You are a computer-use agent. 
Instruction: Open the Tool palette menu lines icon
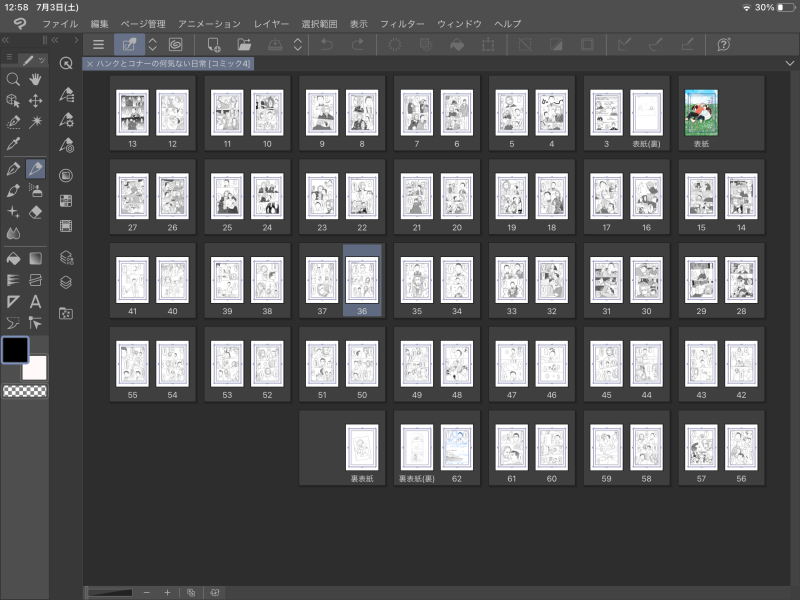9,57
